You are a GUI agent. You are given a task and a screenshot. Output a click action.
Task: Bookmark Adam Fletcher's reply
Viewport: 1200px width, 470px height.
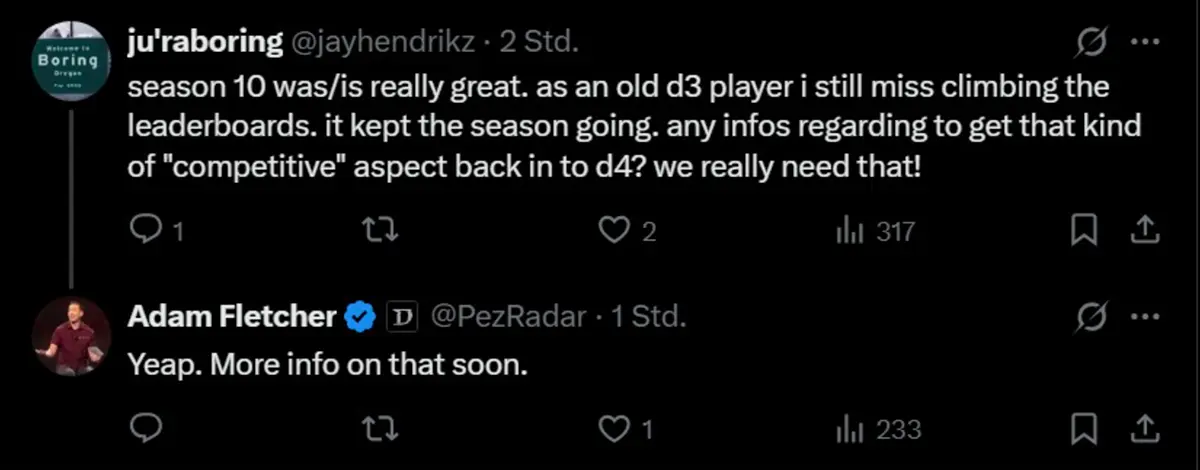1083,429
